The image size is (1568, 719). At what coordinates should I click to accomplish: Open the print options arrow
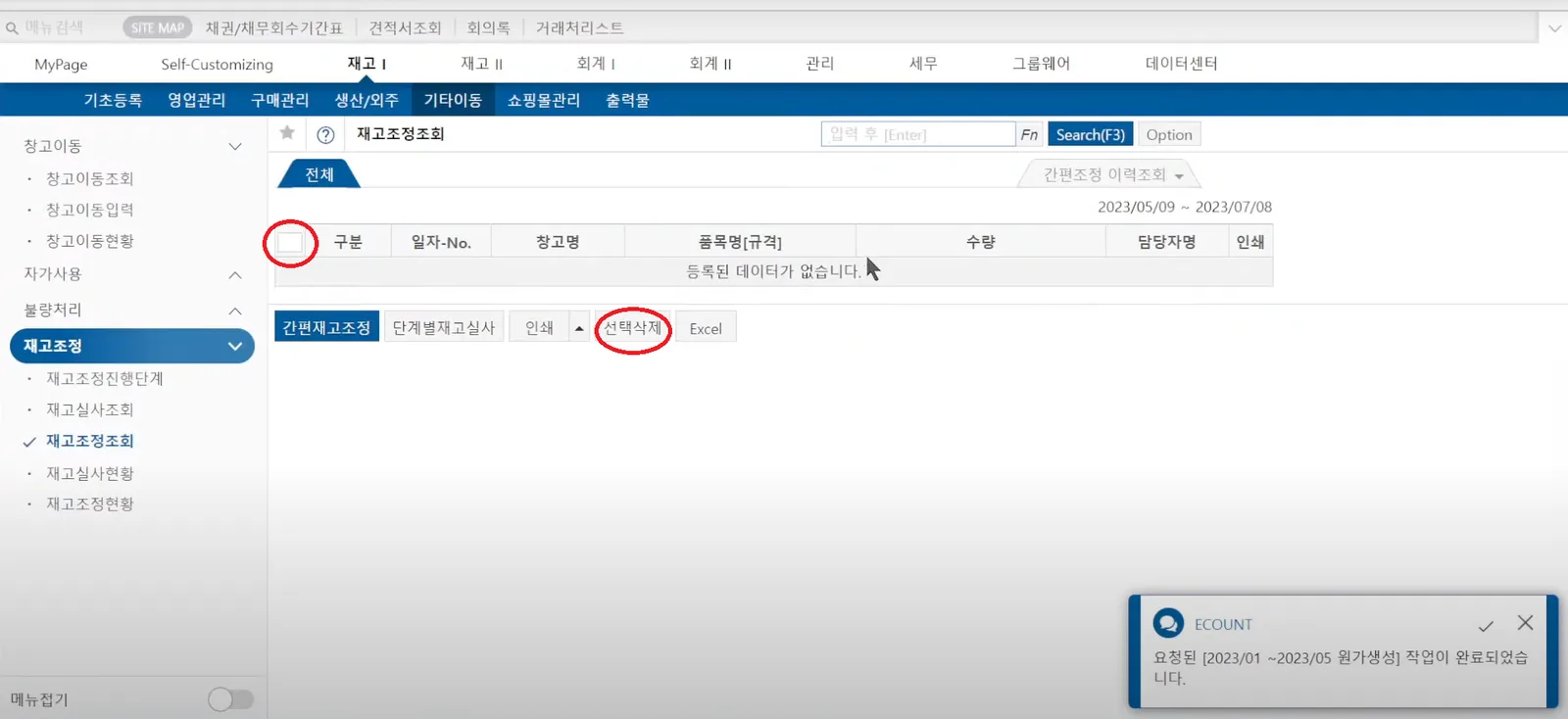pyautogui.click(x=579, y=328)
